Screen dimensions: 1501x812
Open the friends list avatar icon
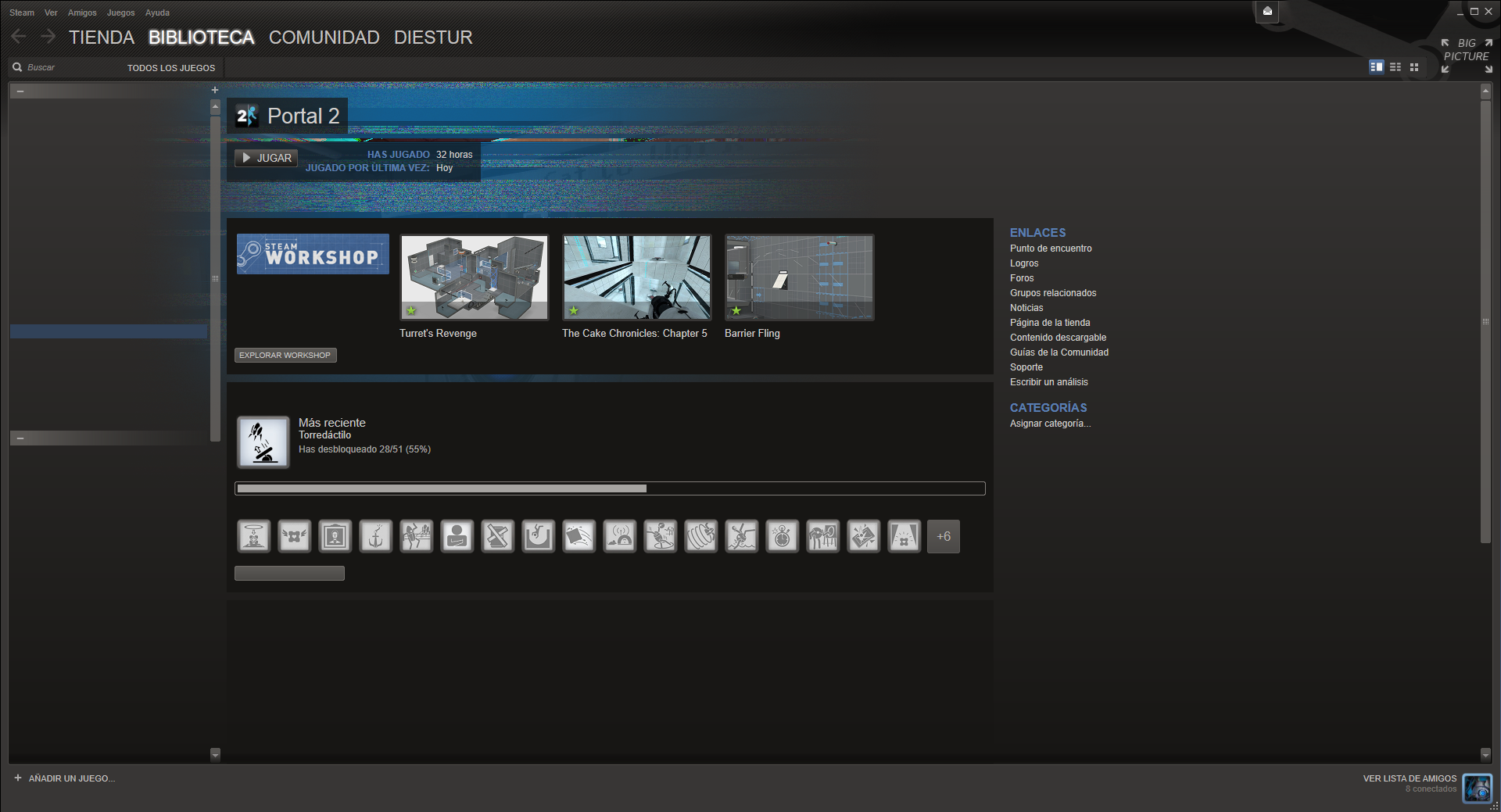[1478, 788]
